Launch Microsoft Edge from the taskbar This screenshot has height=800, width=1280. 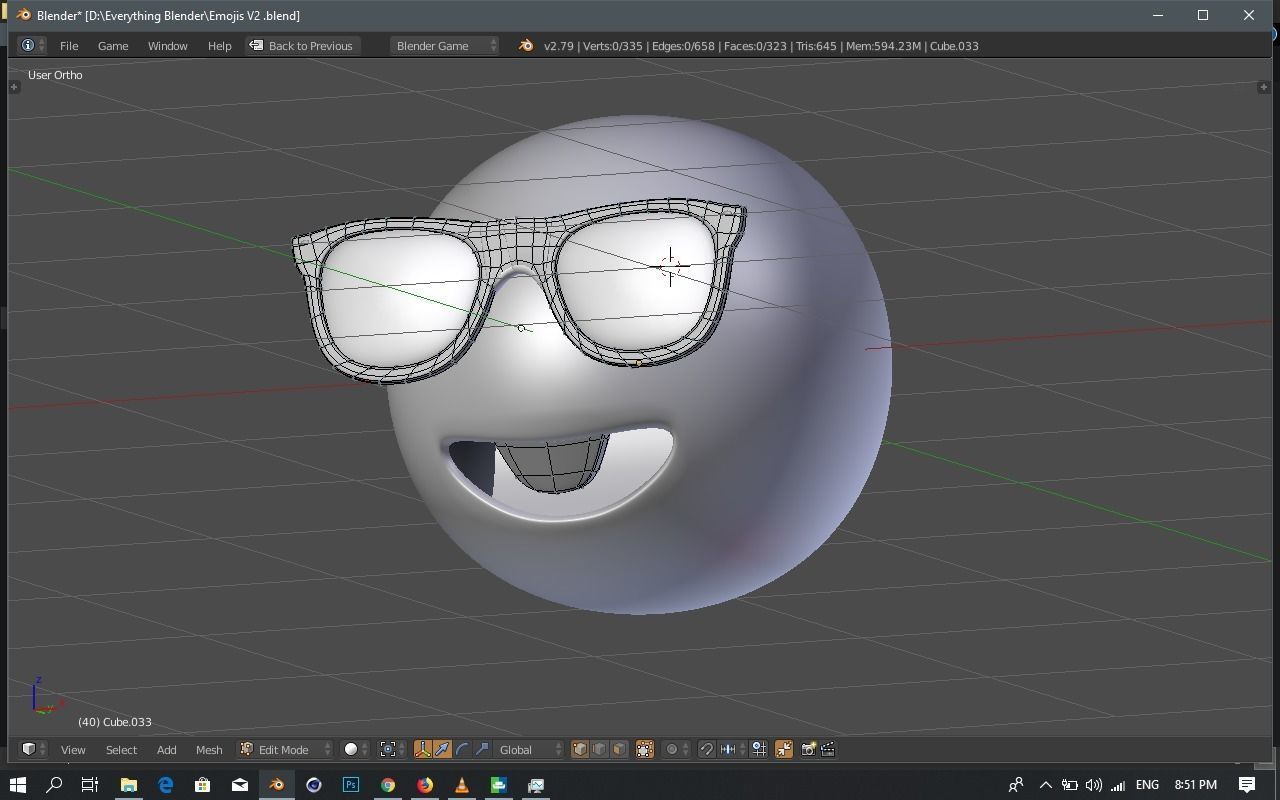[x=165, y=785]
